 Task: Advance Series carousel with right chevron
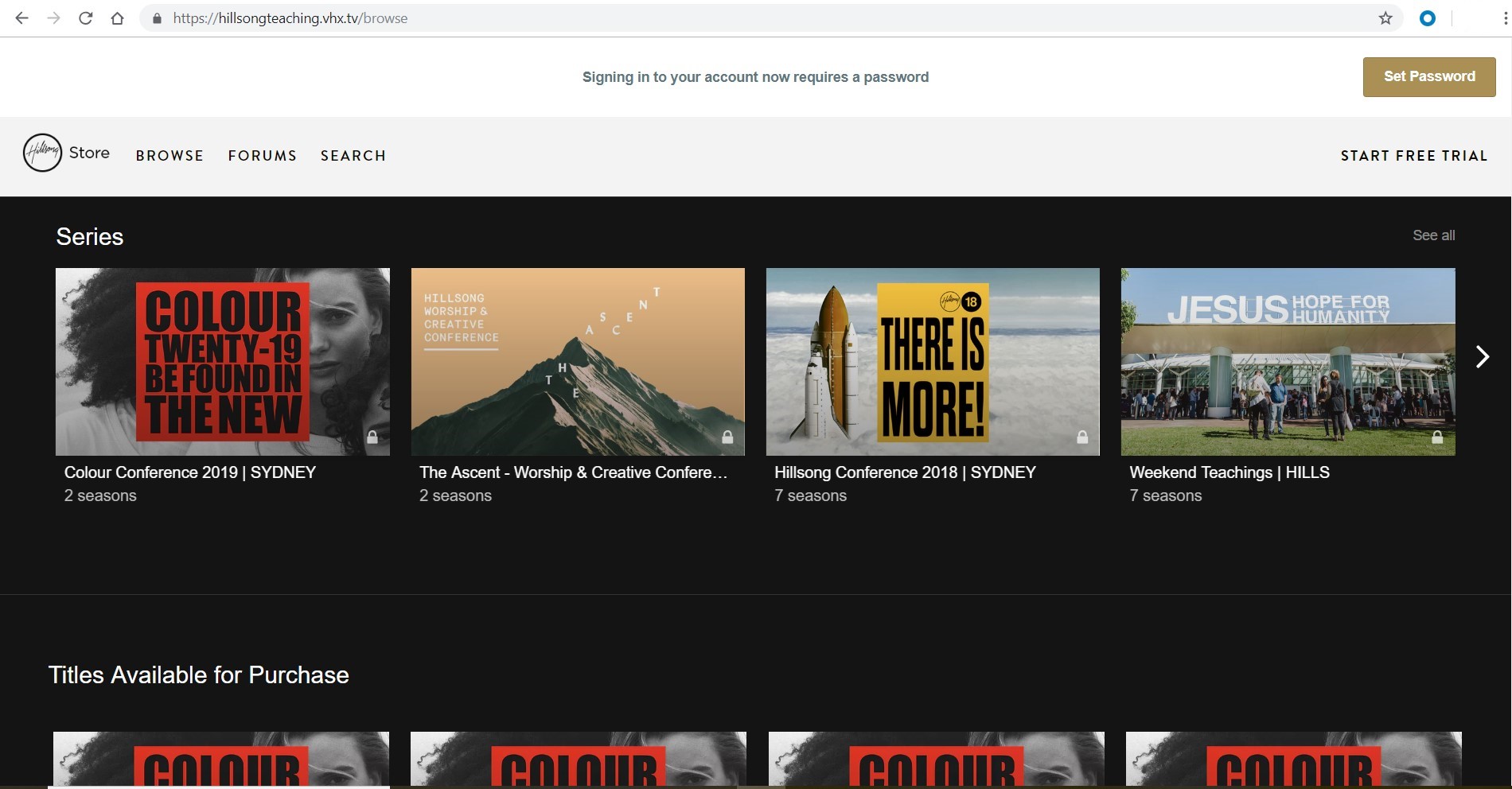(1482, 357)
